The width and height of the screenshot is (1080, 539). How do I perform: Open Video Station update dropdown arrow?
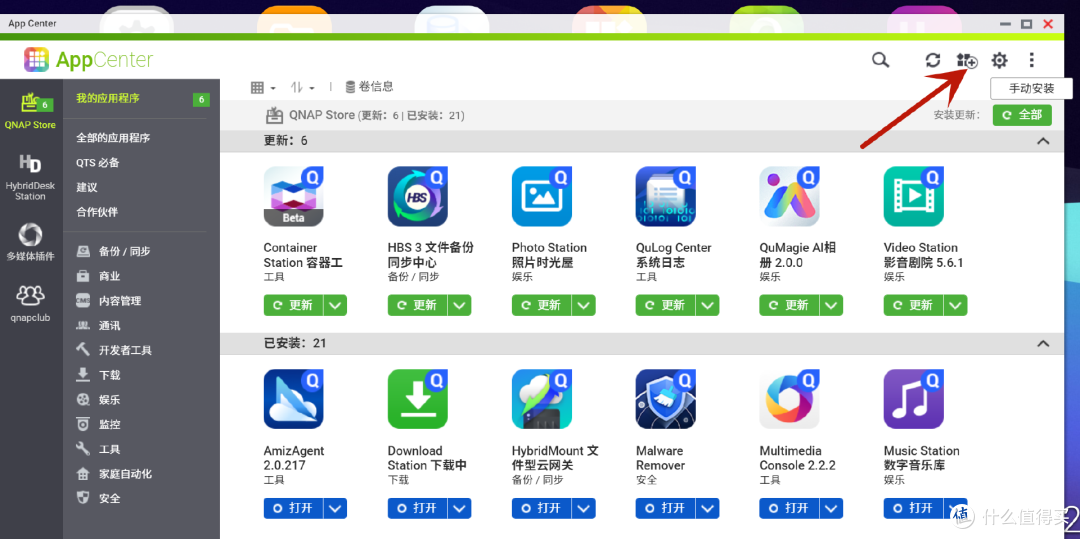955,305
